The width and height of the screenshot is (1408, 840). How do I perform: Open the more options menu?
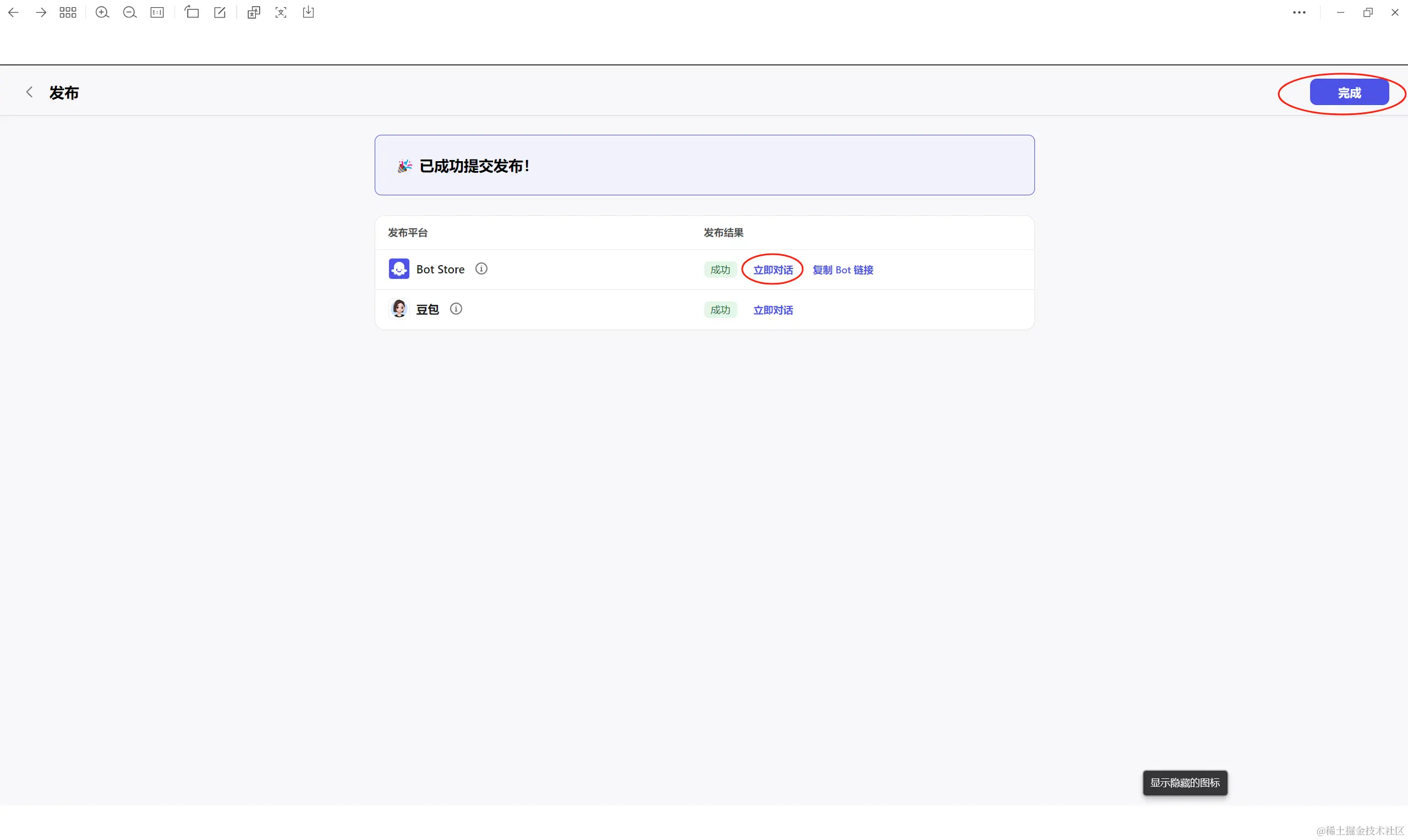(x=1299, y=13)
